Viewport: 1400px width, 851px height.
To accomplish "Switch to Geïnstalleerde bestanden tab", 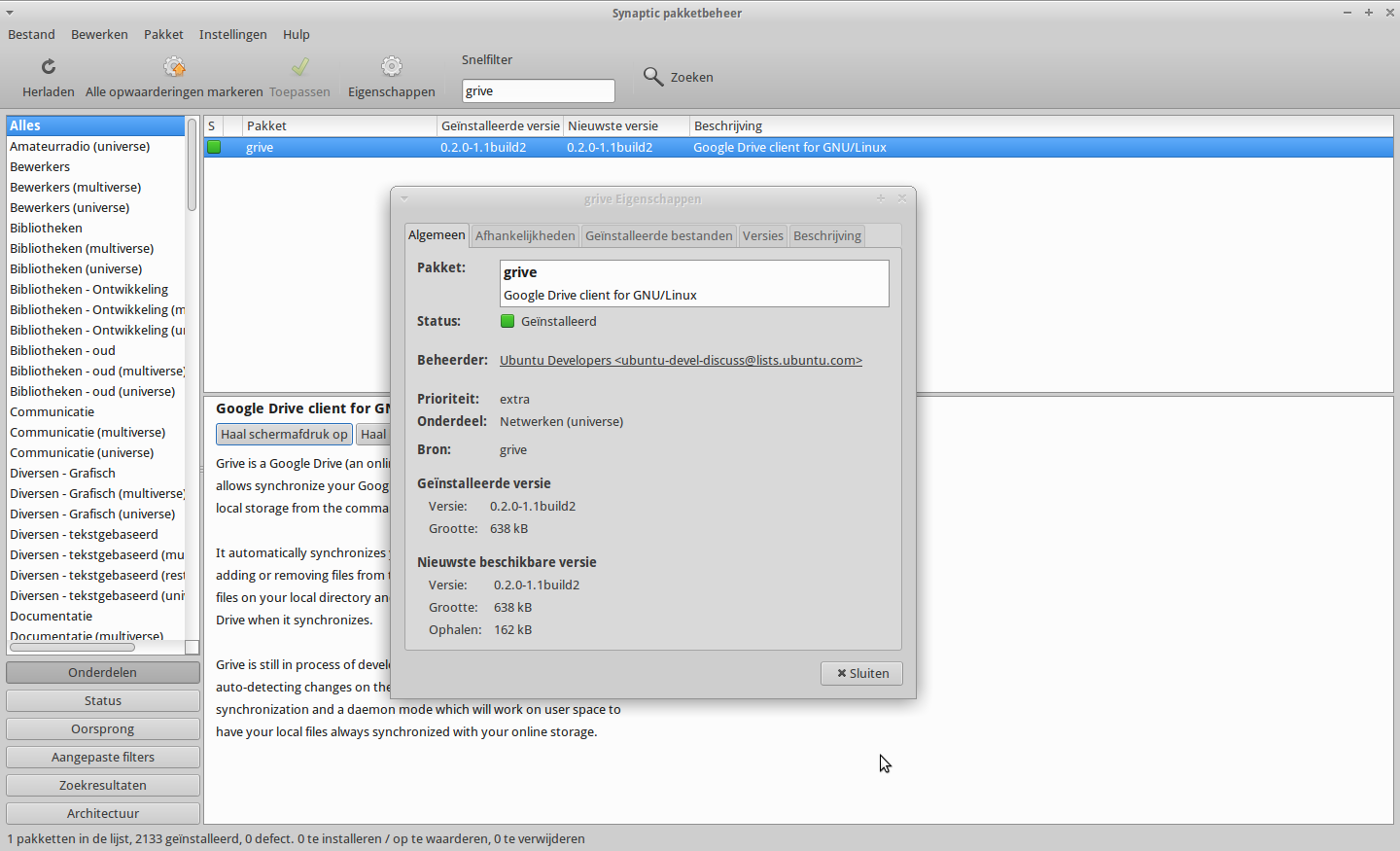I will tap(658, 235).
